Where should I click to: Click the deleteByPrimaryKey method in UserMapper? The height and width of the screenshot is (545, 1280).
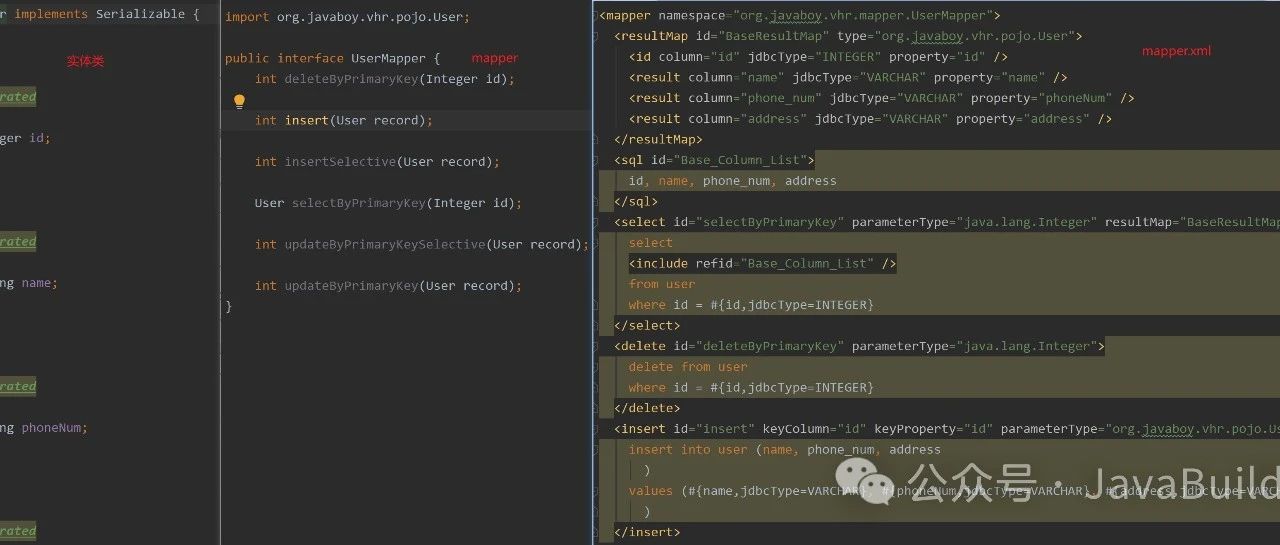click(x=348, y=79)
